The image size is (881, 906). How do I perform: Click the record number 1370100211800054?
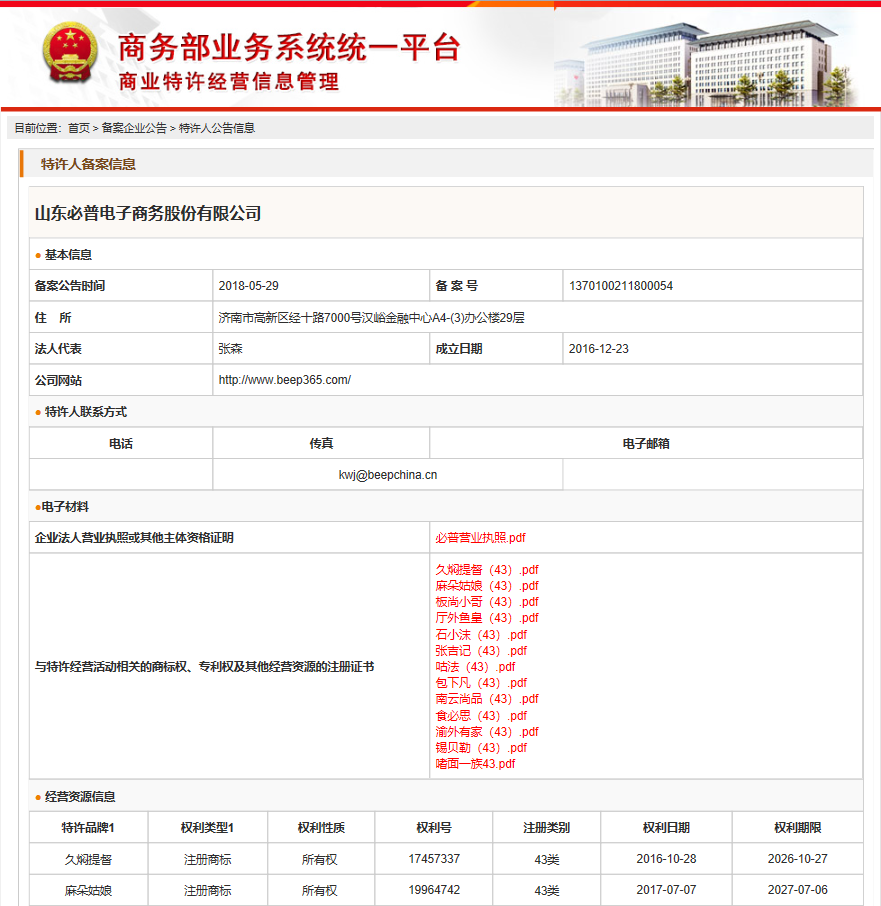coord(621,286)
